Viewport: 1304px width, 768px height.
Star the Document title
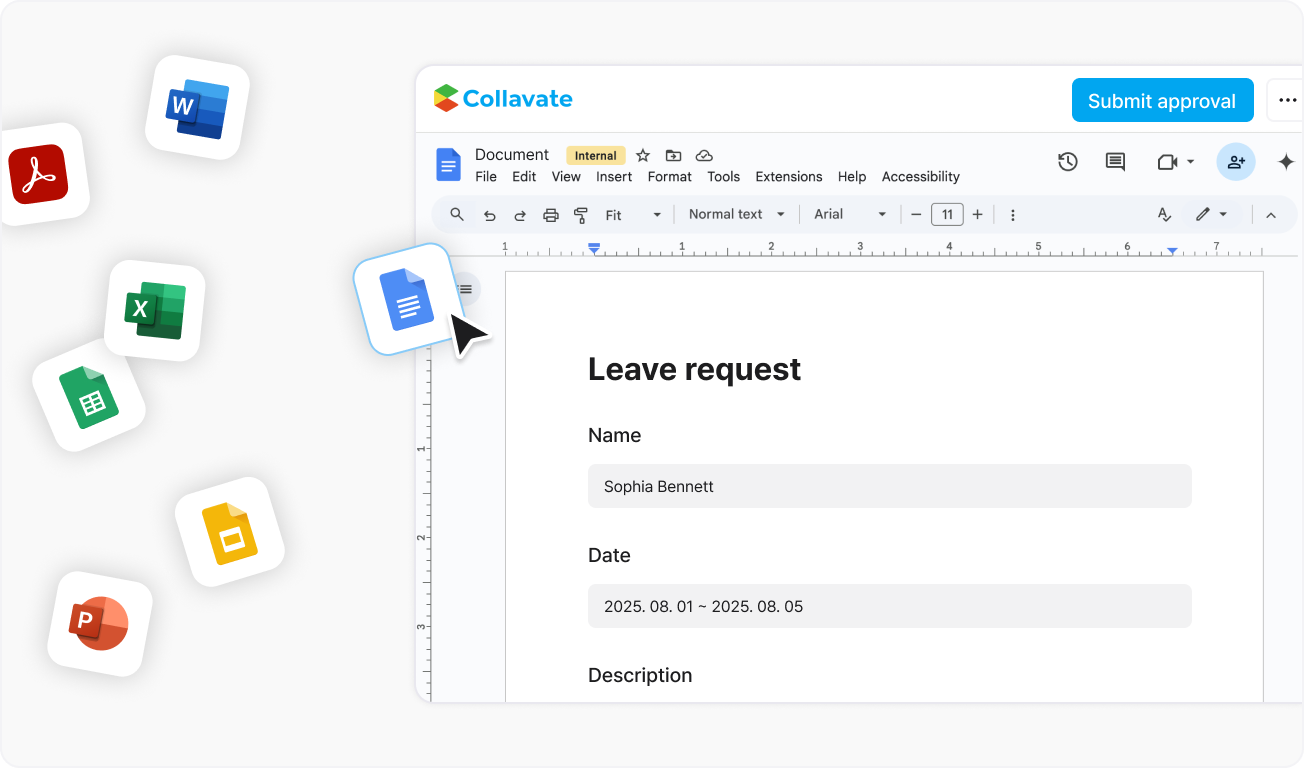(643, 155)
